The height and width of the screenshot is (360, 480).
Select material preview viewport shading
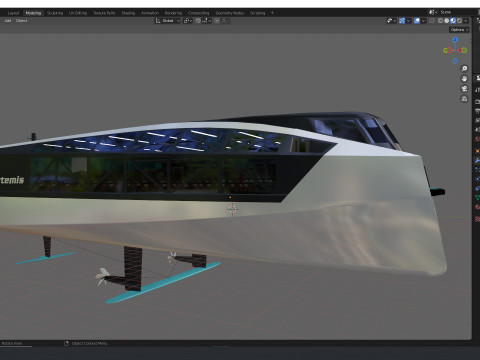coord(453,21)
